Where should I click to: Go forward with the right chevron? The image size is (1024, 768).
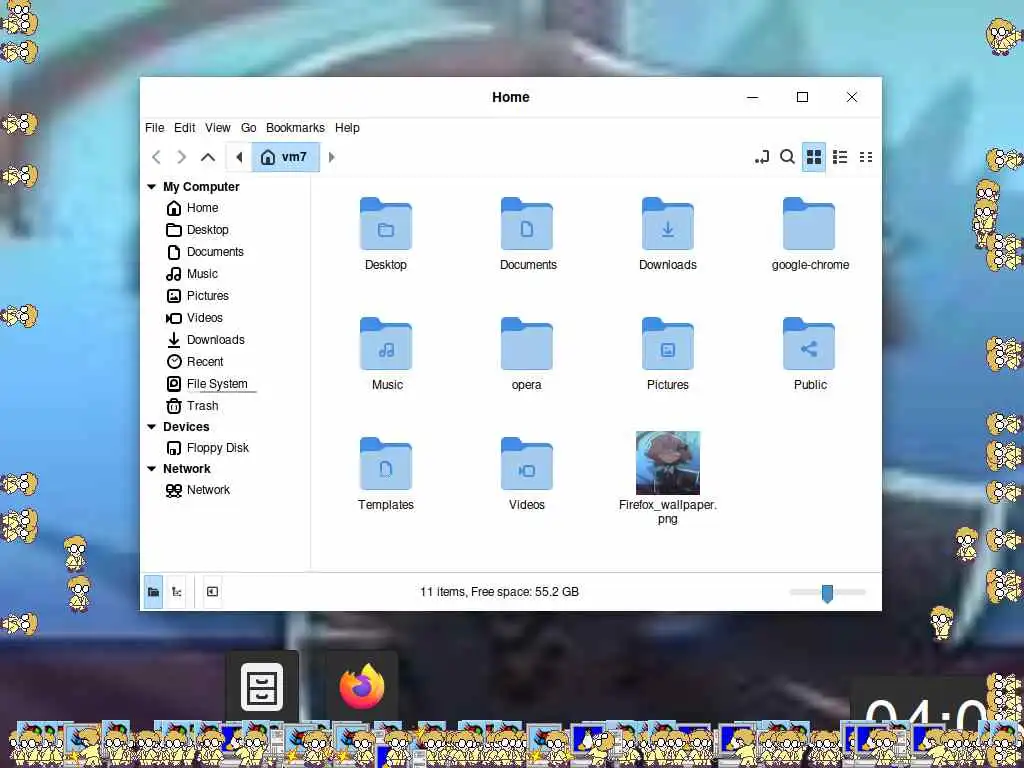182,157
